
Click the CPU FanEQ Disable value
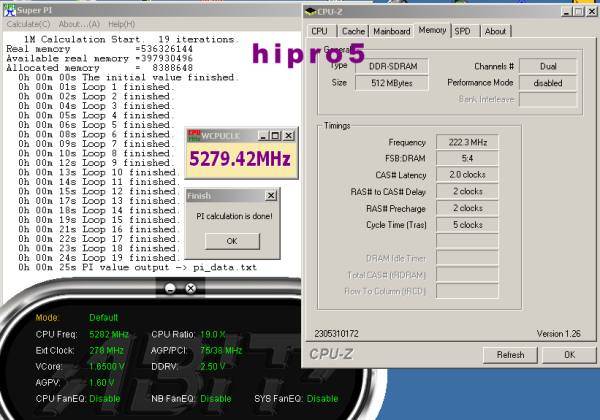[104, 399]
